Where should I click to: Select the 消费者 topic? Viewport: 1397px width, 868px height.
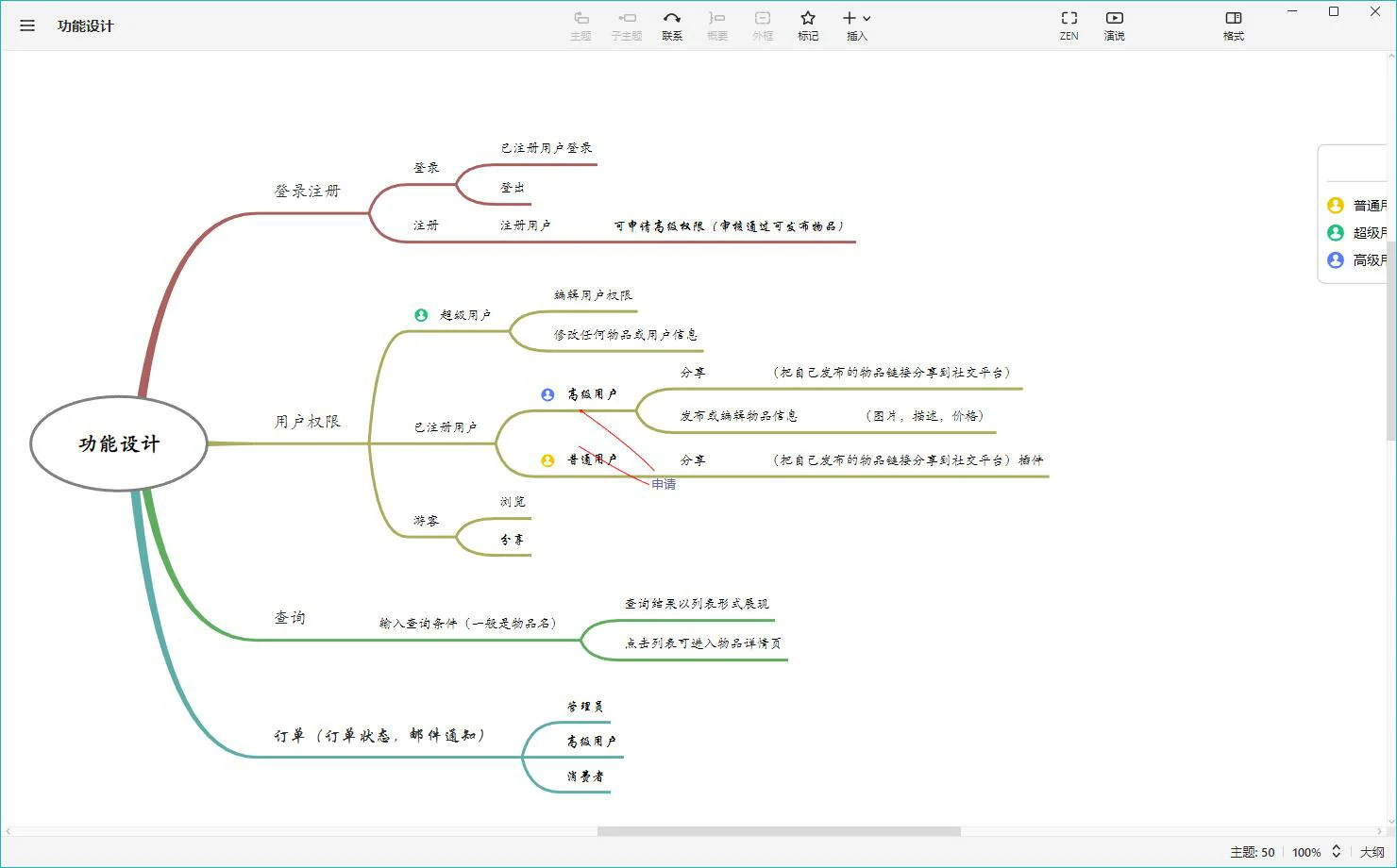point(585,776)
